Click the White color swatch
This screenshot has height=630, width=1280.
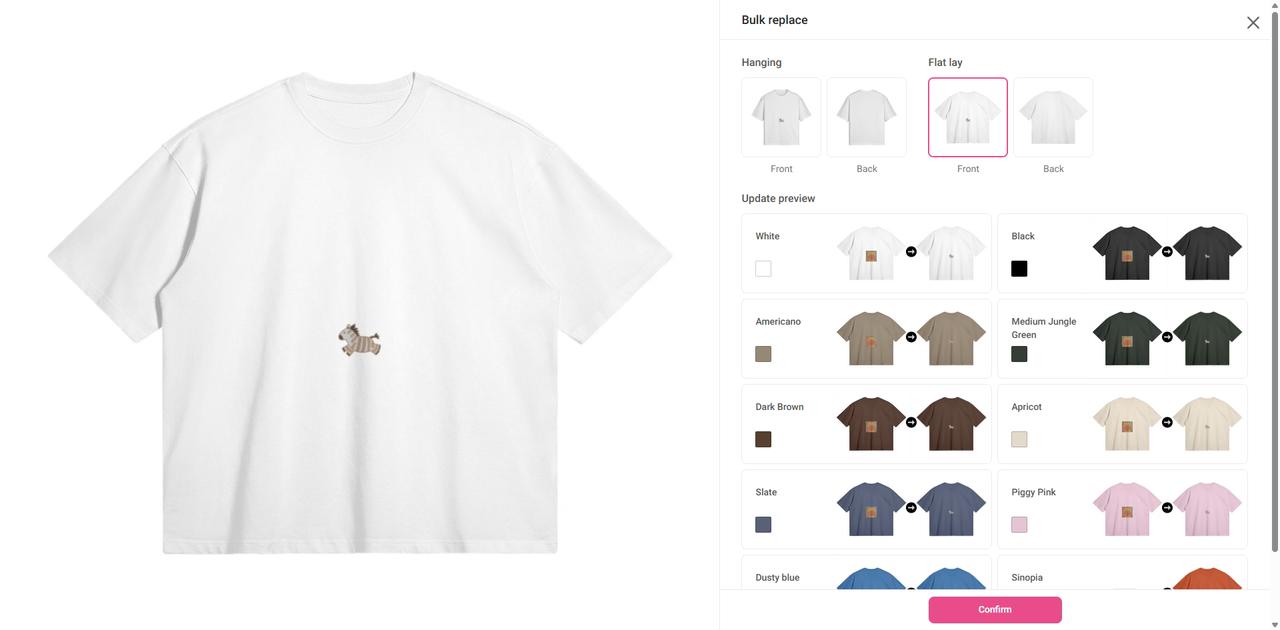click(x=763, y=268)
